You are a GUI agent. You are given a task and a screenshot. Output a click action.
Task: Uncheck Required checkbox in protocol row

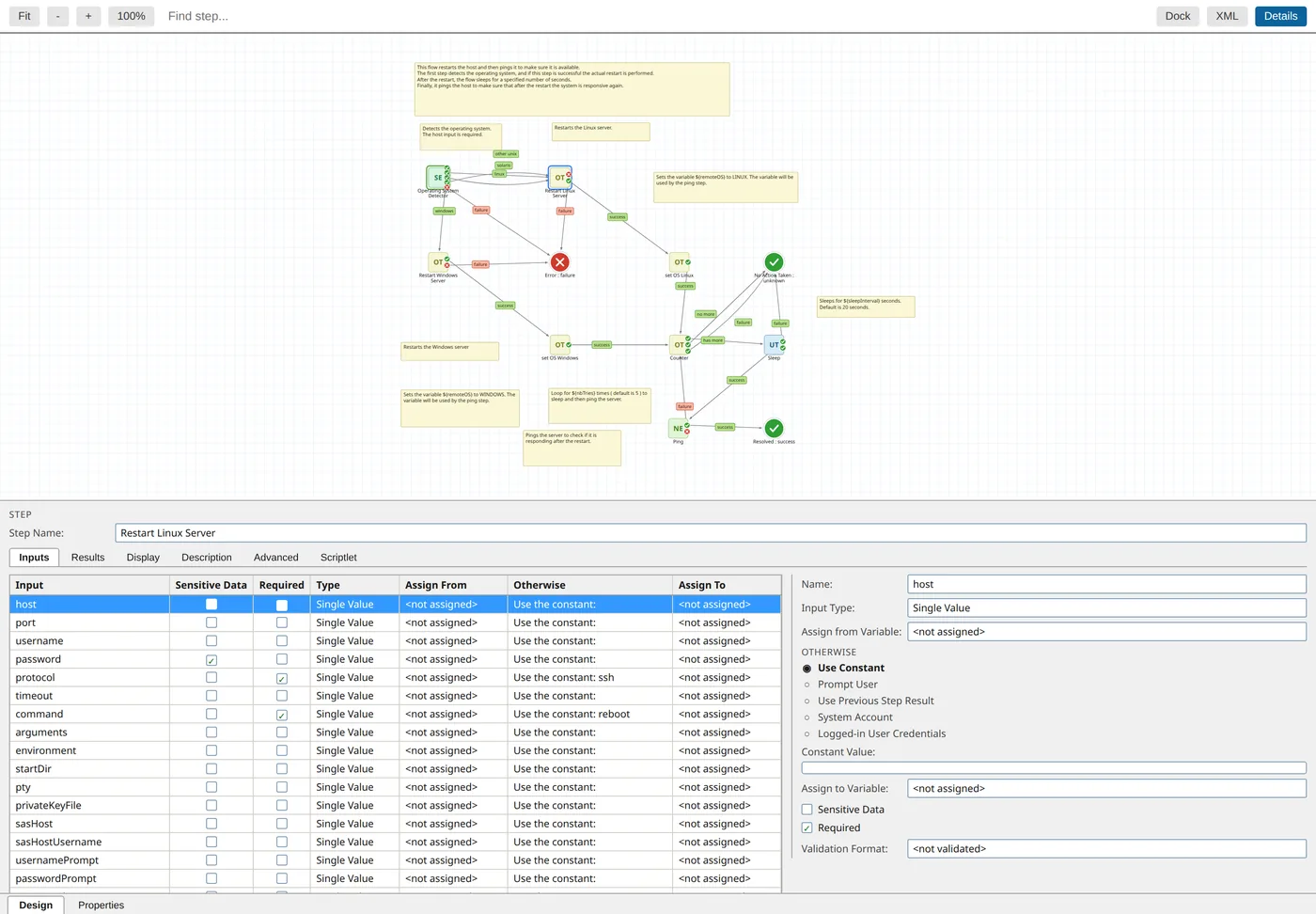[282, 678]
